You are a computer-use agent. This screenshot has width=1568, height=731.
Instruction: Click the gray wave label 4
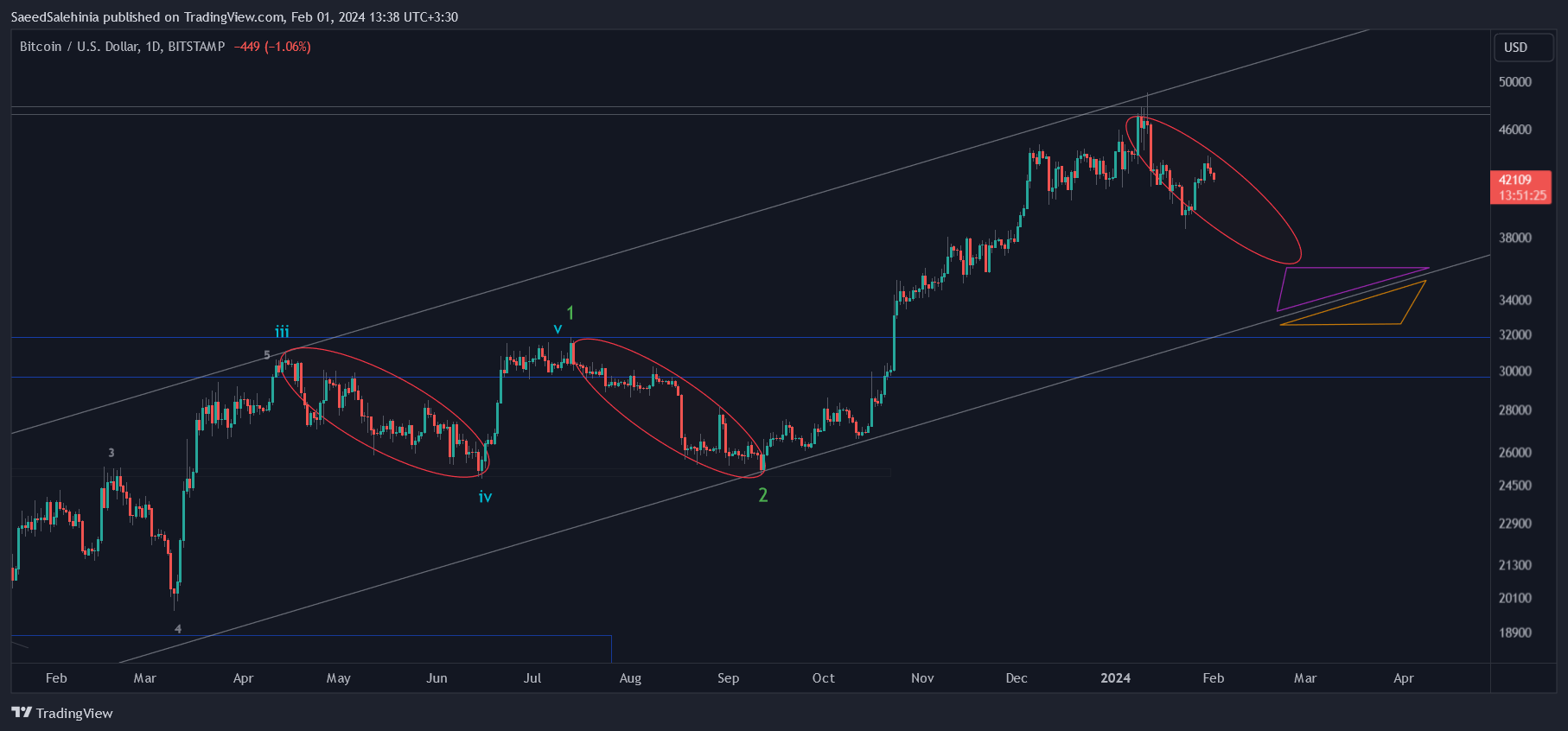point(178,629)
